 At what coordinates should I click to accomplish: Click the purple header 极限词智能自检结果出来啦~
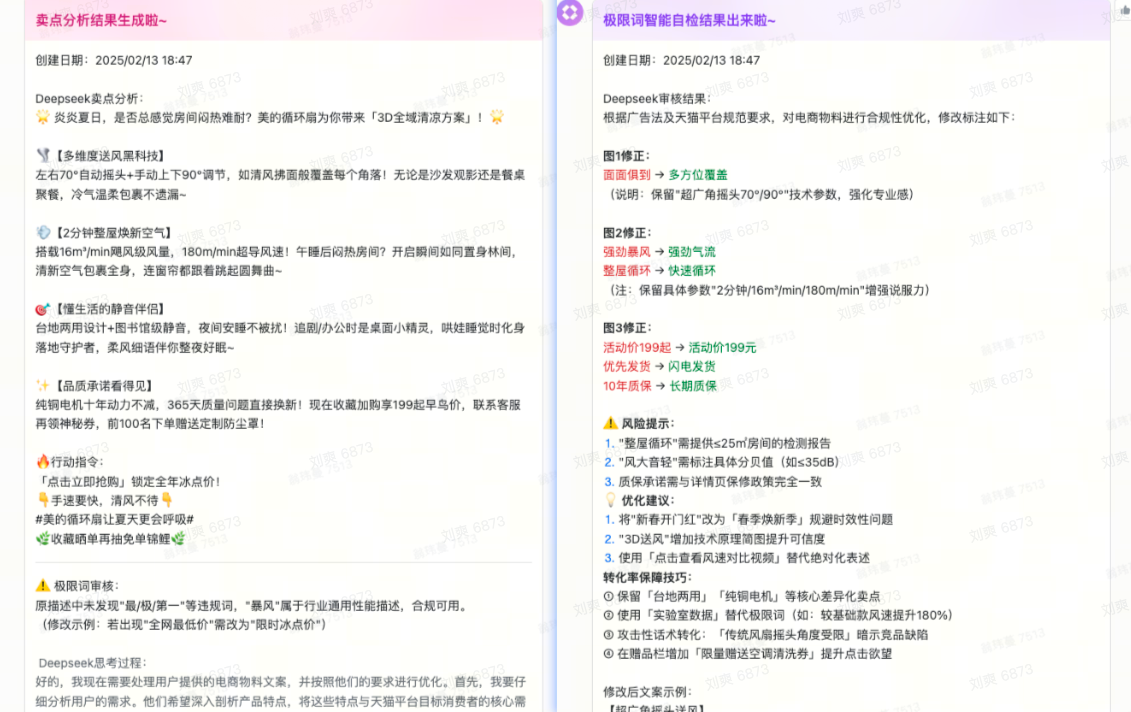689,20
